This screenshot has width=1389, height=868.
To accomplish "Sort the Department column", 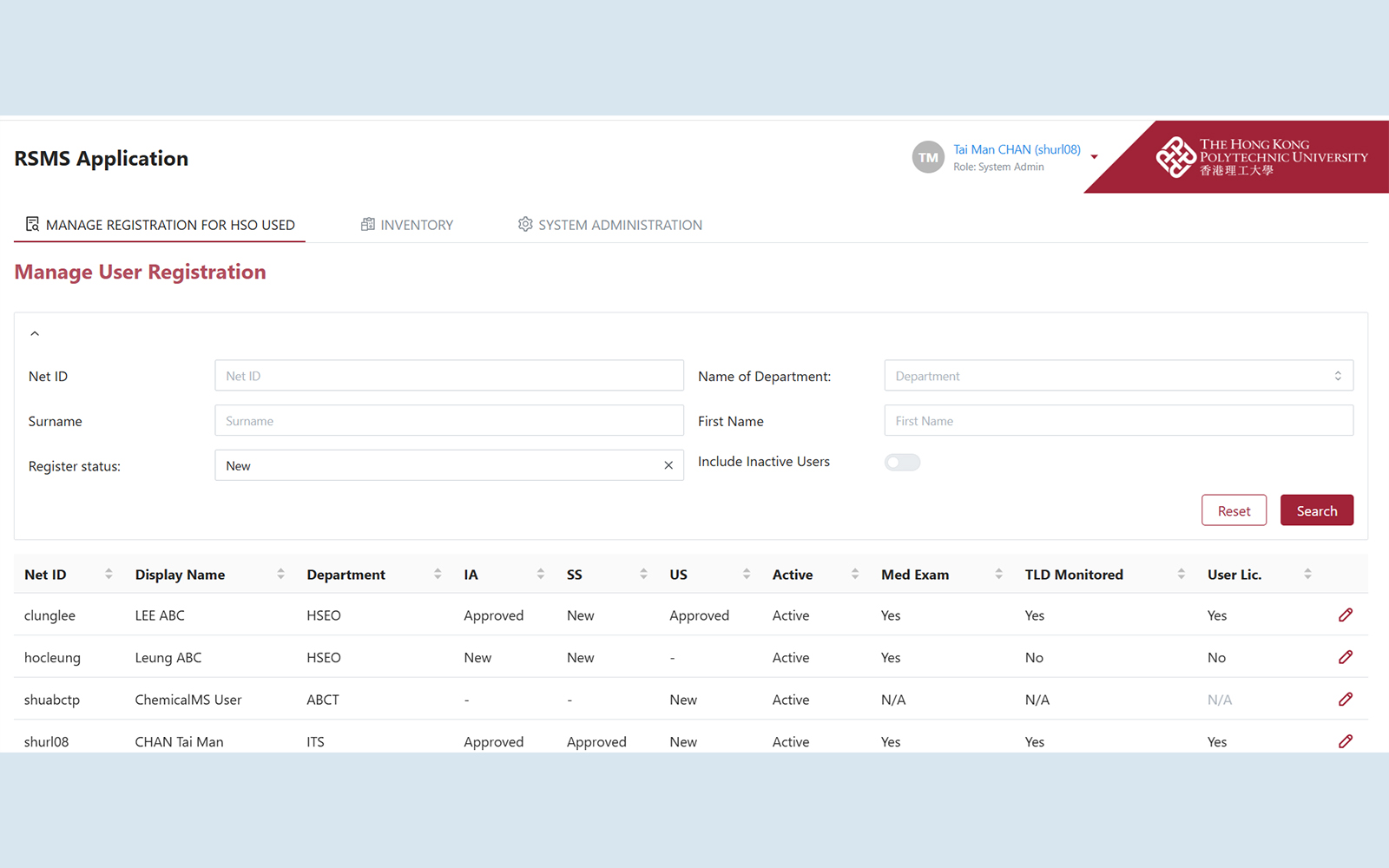I will click(x=437, y=573).
